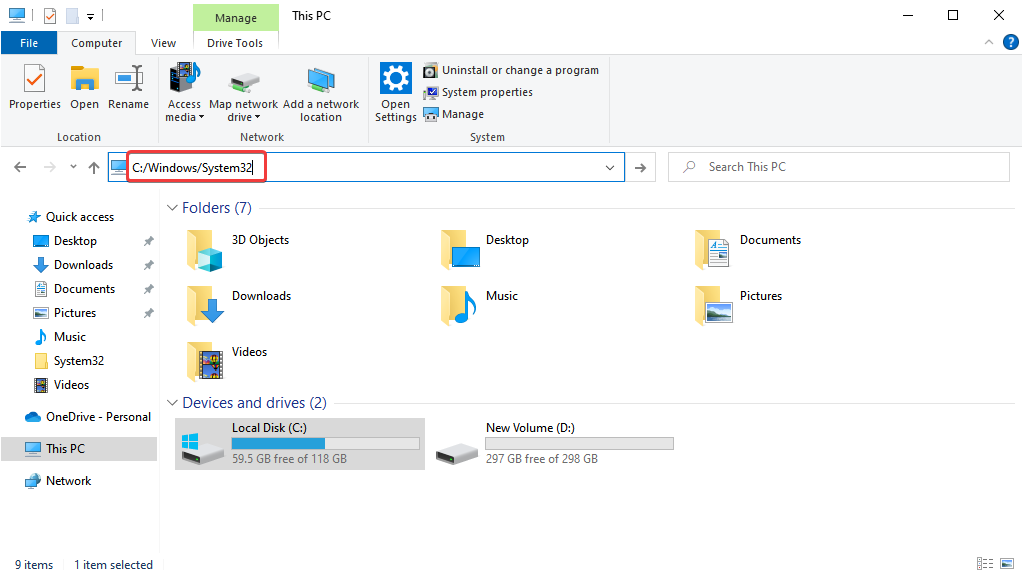
Task: Select Quick access in navigation pane
Action: tap(70, 217)
